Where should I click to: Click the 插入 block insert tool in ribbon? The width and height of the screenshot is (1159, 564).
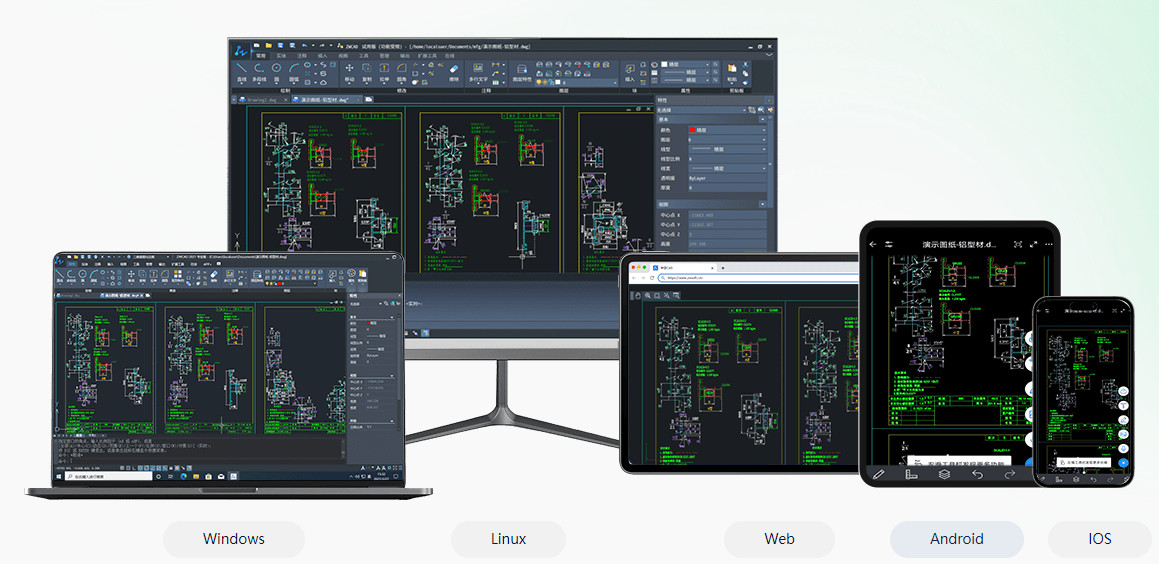point(630,72)
